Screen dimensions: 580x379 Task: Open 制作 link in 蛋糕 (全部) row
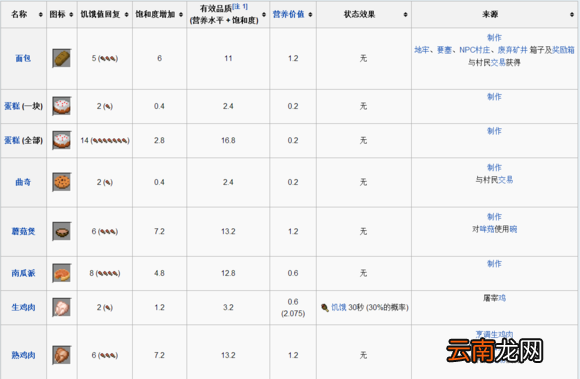494,131
